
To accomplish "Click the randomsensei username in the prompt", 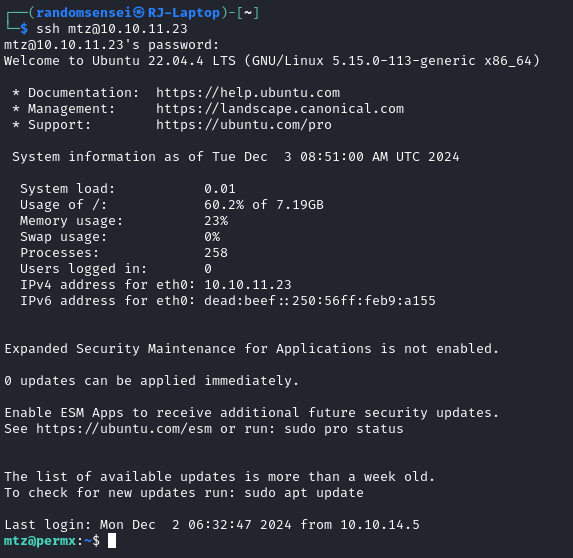I will pyautogui.click(x=84, y=13).
